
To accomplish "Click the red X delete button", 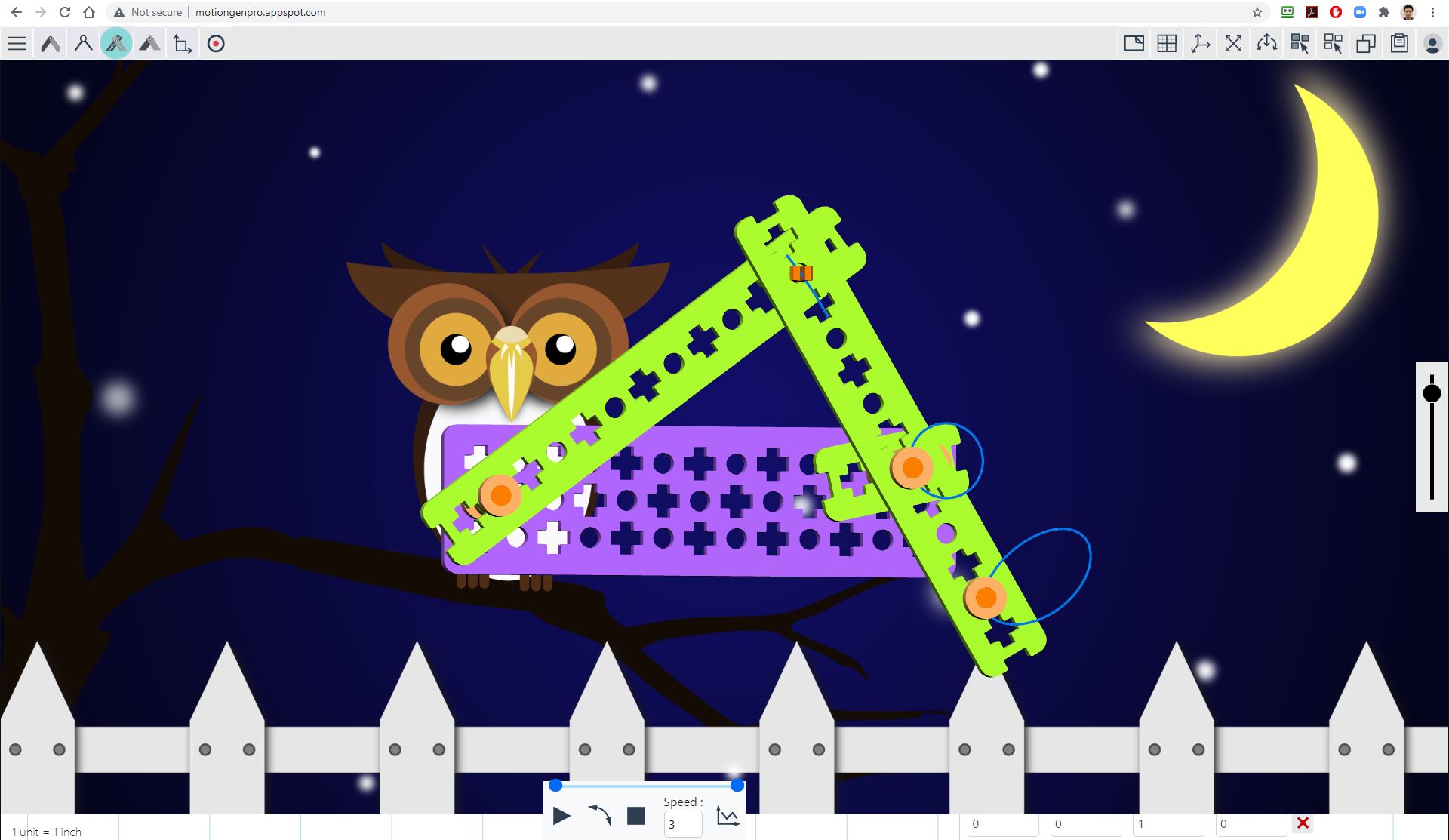I will click(x=1303, y=823).
